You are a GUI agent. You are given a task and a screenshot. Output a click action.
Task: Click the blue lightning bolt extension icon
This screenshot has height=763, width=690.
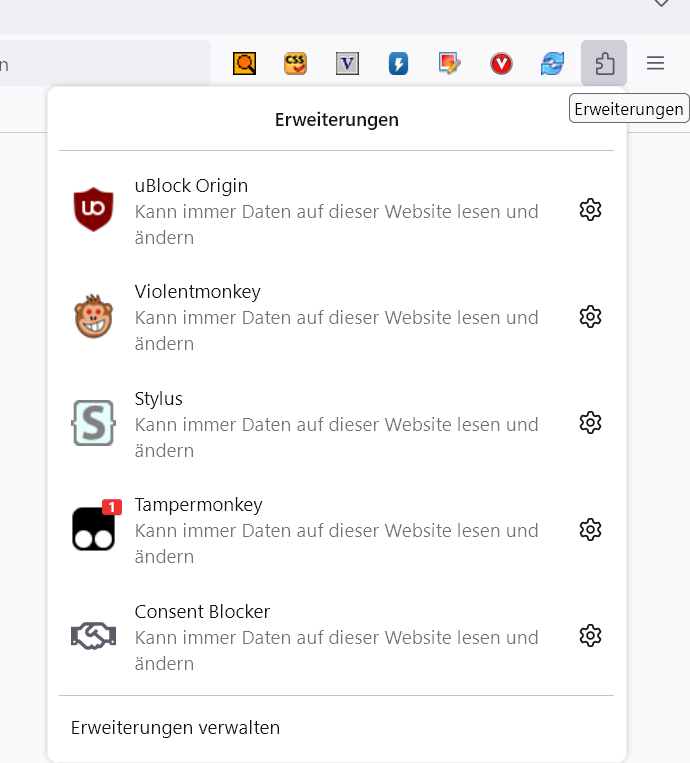[x=398, y=64]
